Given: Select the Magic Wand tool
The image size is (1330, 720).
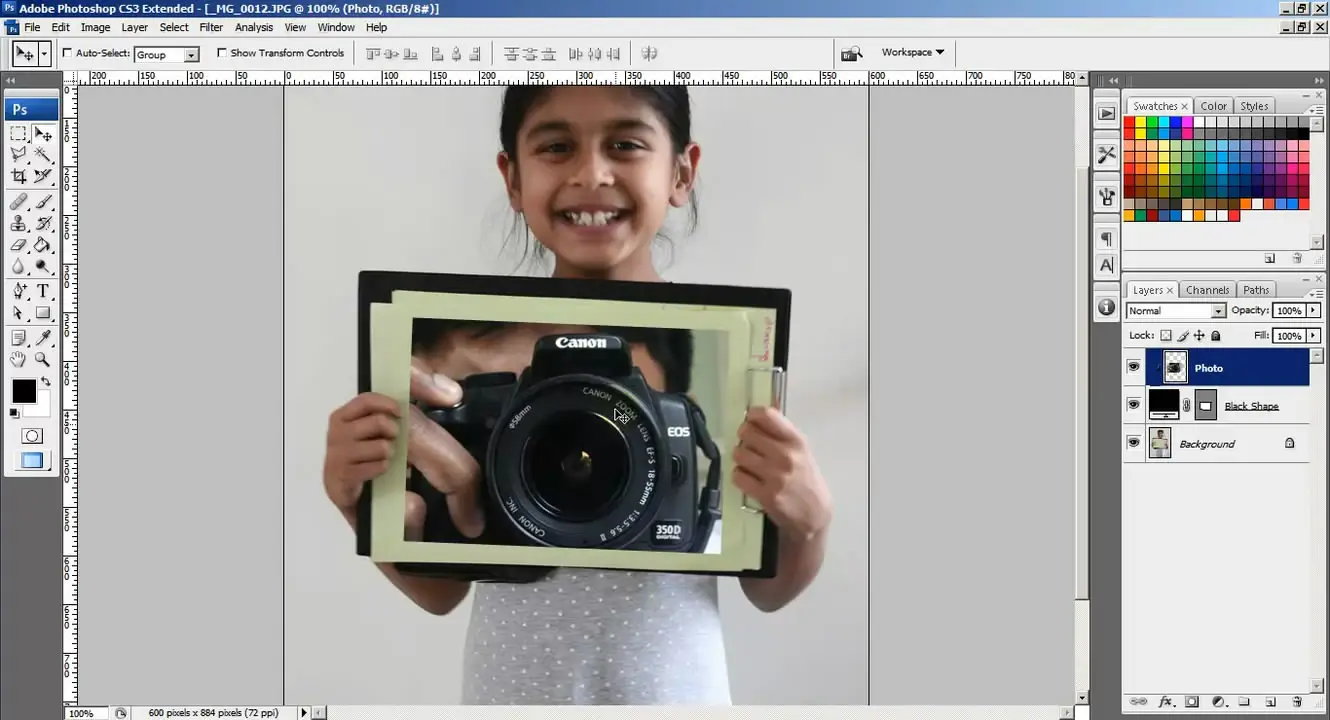Looking at the screenshot, I should click(x=43, y=154).
